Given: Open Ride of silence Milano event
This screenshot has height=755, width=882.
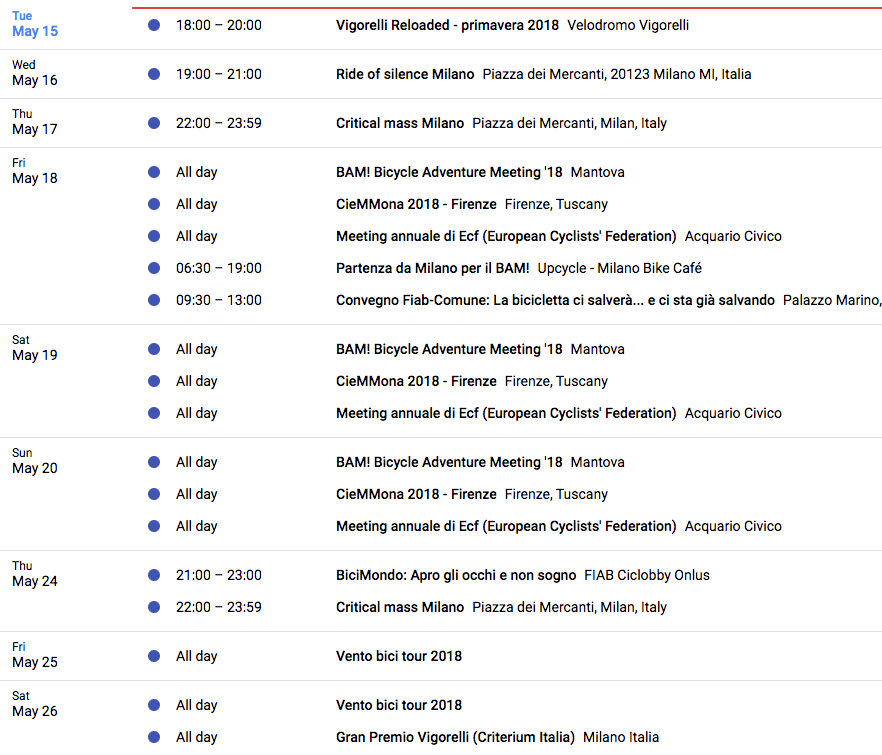Looking at the screenshot, I should point(405,74).
